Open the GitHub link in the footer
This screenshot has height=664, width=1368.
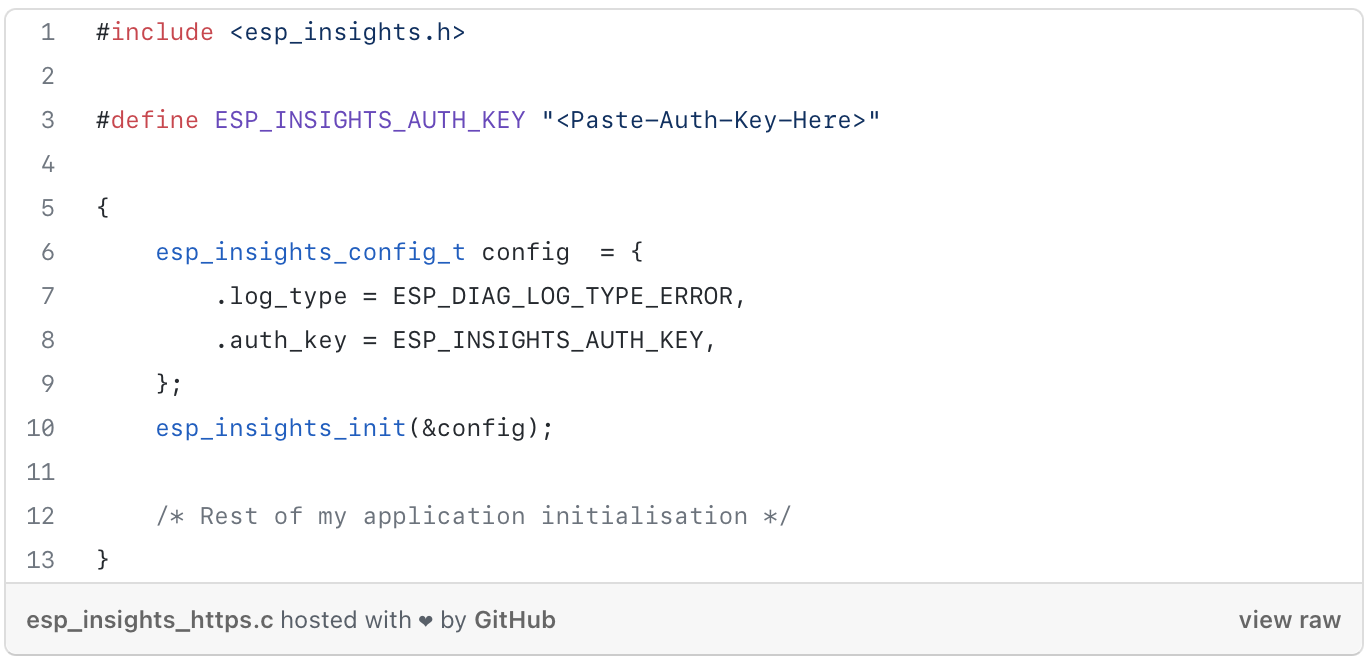point(515,620)
